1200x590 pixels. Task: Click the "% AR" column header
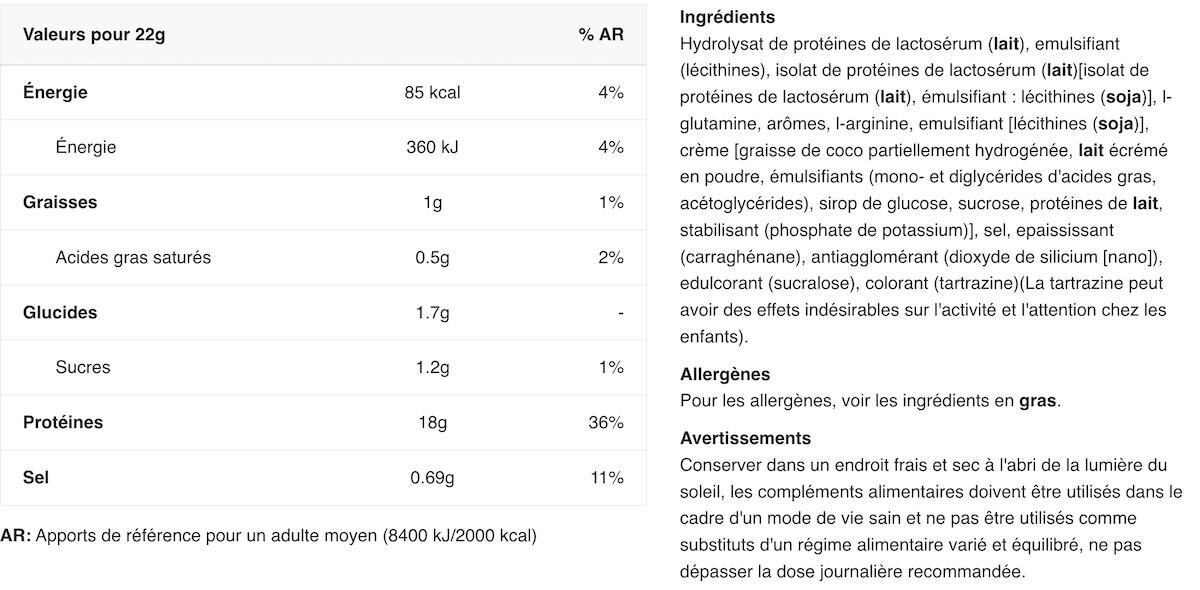tap(600, 35)
